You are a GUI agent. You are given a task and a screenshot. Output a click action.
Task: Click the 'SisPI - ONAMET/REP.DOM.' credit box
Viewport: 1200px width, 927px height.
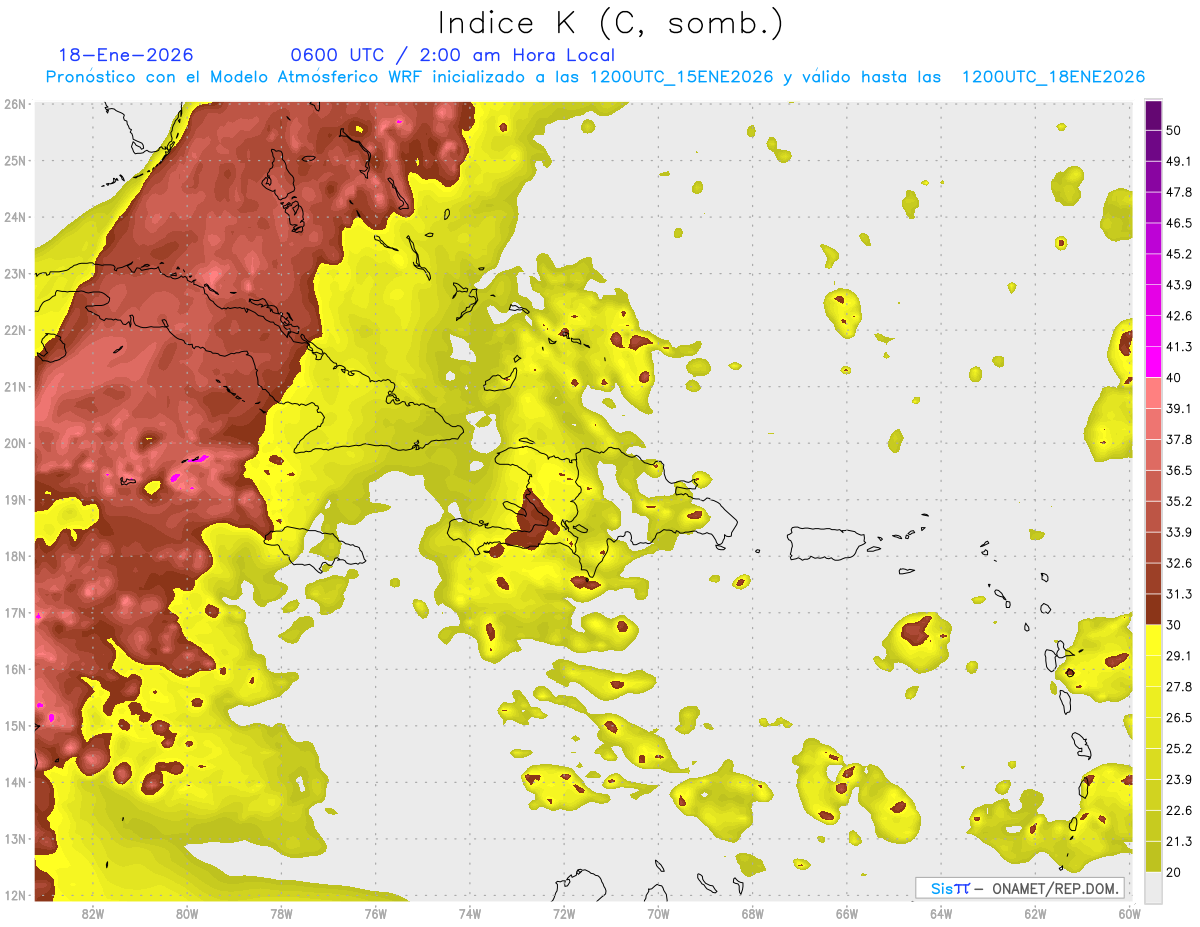click(1021, 888)
